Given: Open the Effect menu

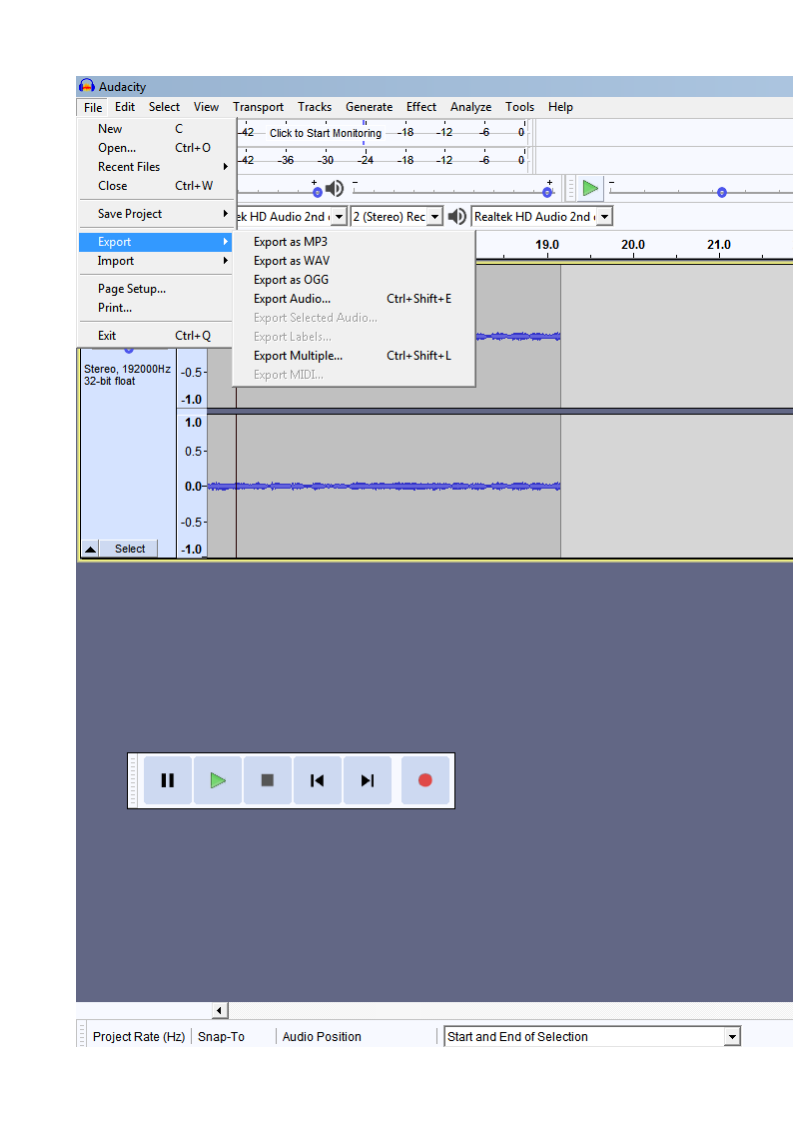Looking at the screenshot, I should point(421,107).
